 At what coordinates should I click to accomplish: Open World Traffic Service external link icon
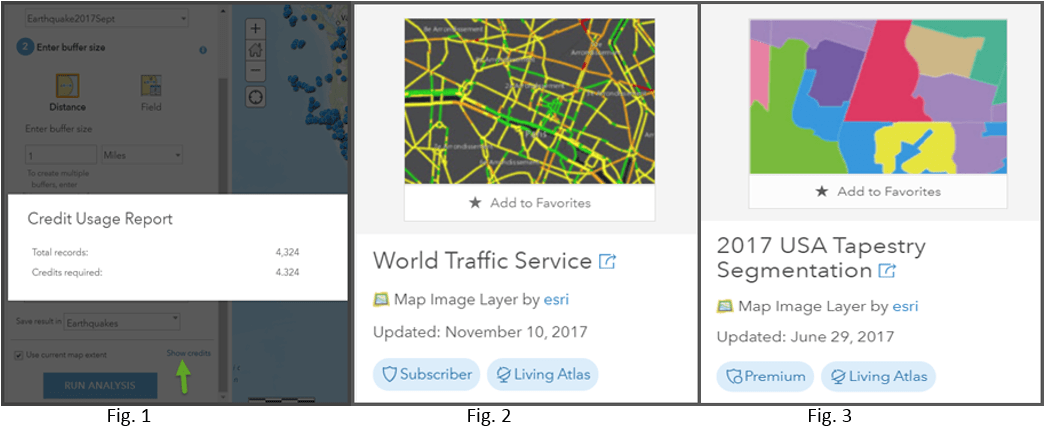click(x=607, y=261)
